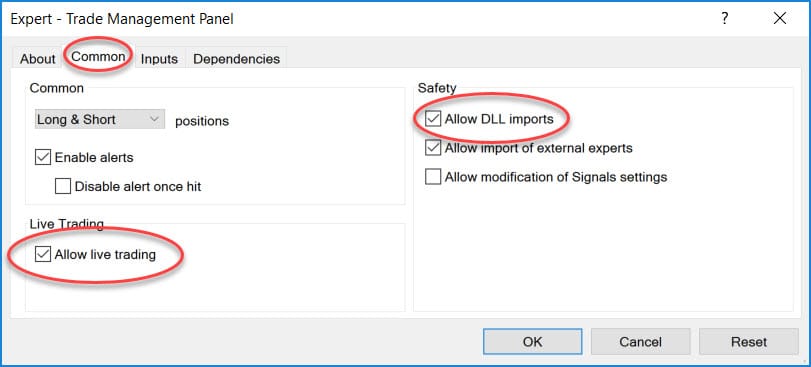The image size is (811, 367).
Task: Click the 'positions' label beside the dropdown
Action: (202, 121)
